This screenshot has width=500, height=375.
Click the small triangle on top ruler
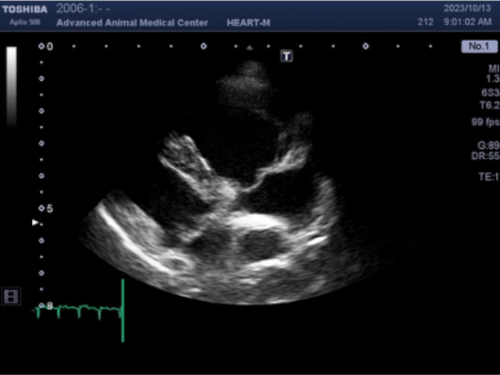point(250,48)
